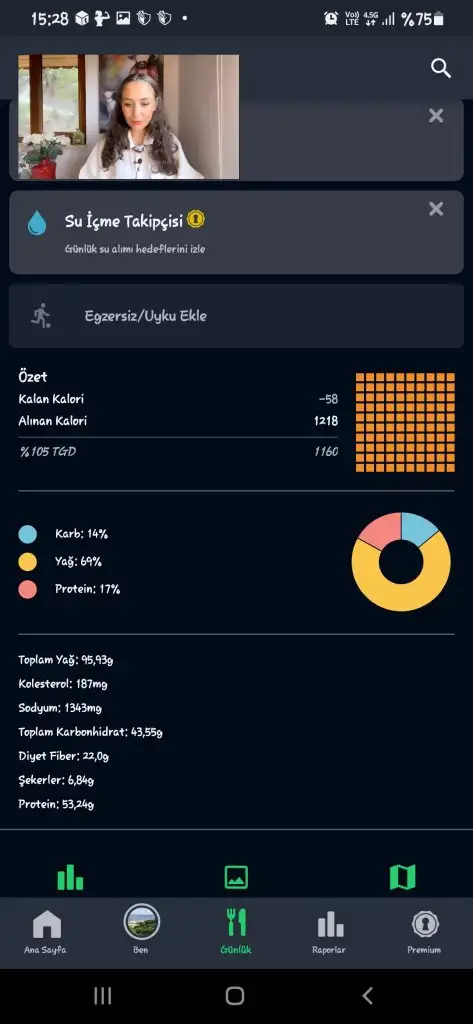
Task: Open the Premium tab
Action: [x=425, y=931]
